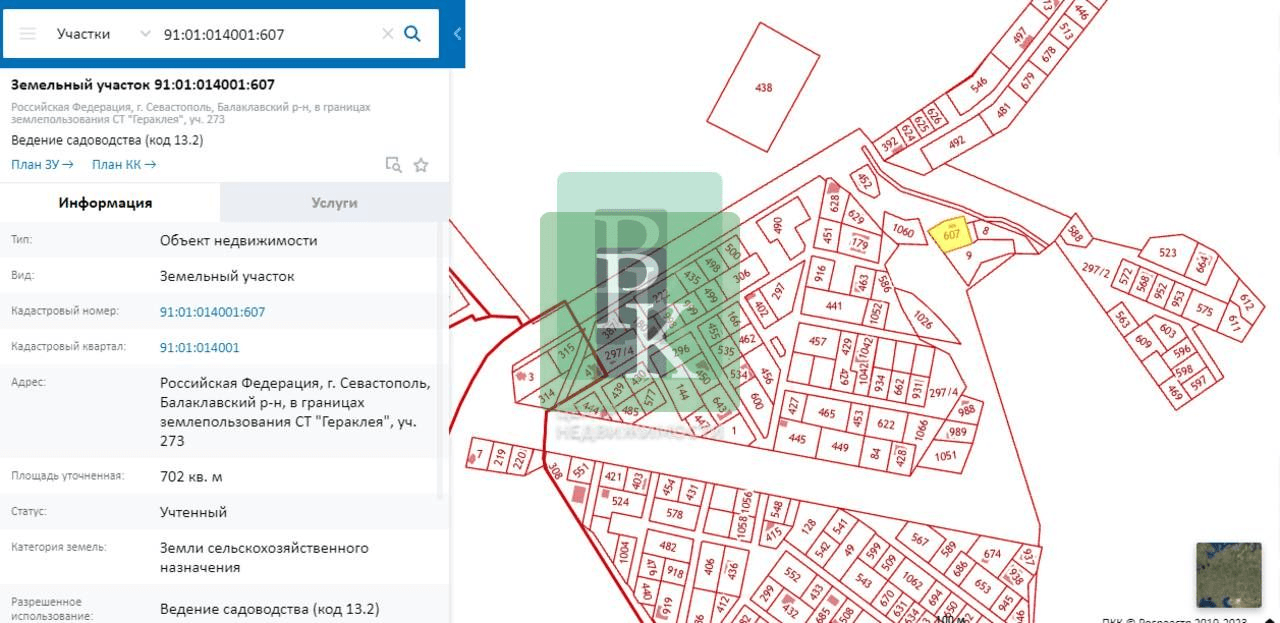
Task: Run search with magnifier icon
Action: (x=412, y=34)
